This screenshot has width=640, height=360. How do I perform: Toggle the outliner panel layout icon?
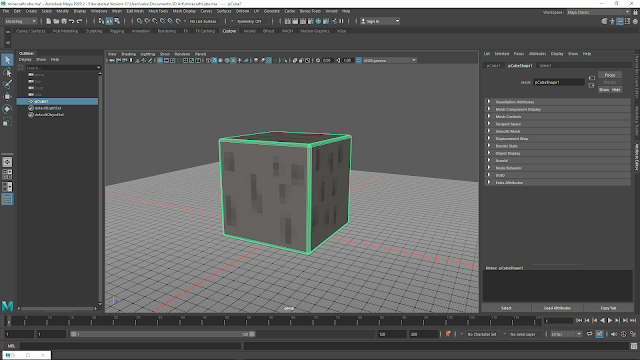click(7, 199)
